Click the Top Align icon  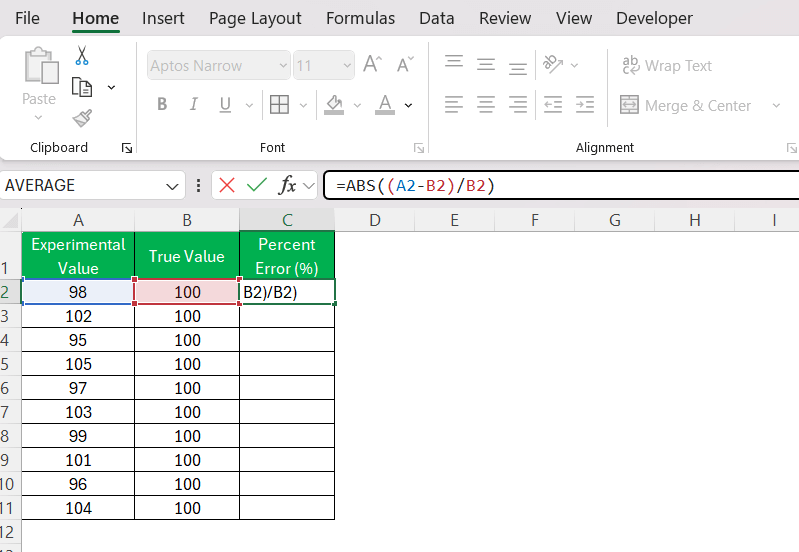pyautogui.click(x=454, y=62)
